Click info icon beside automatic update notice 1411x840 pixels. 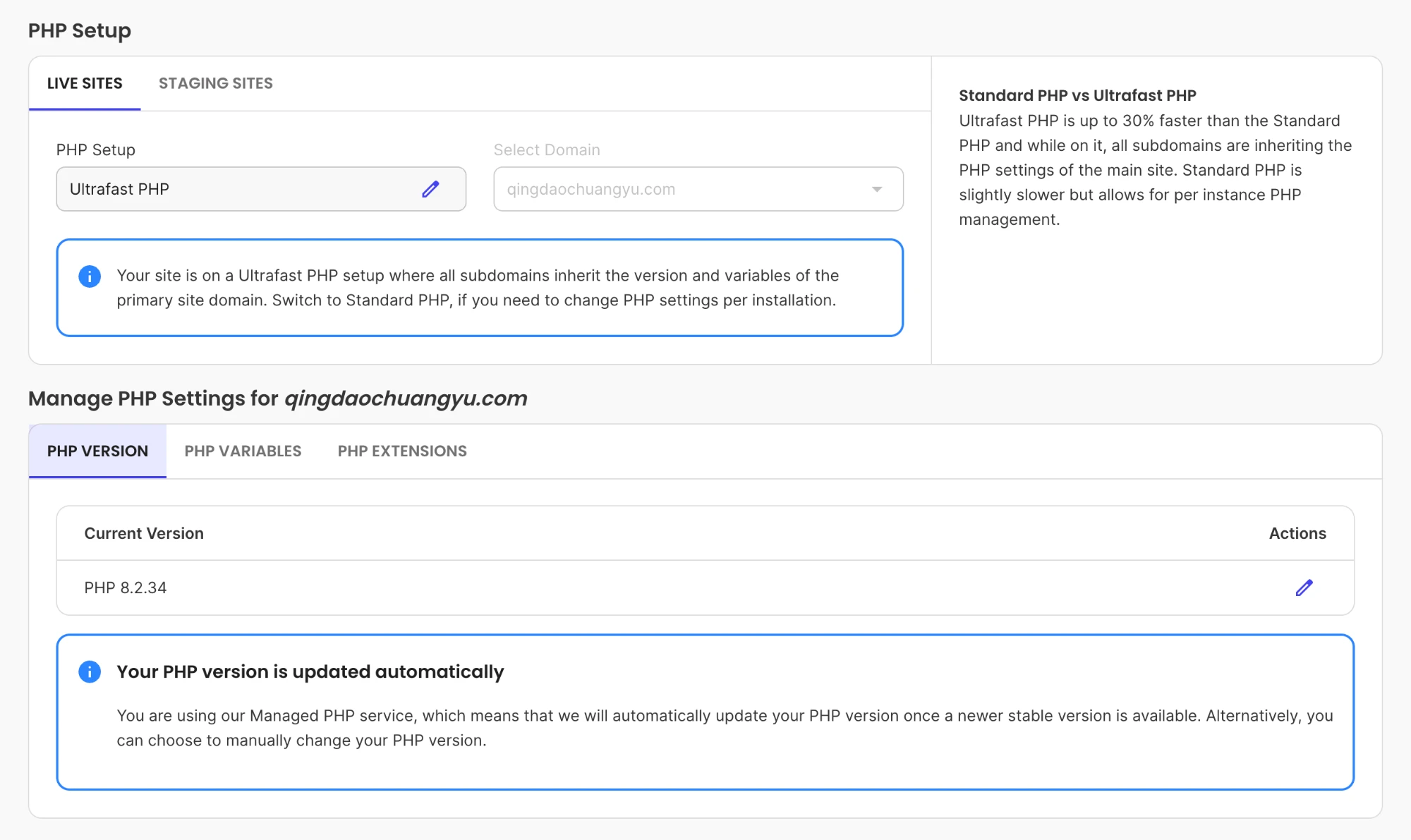(x=90, y=671)
